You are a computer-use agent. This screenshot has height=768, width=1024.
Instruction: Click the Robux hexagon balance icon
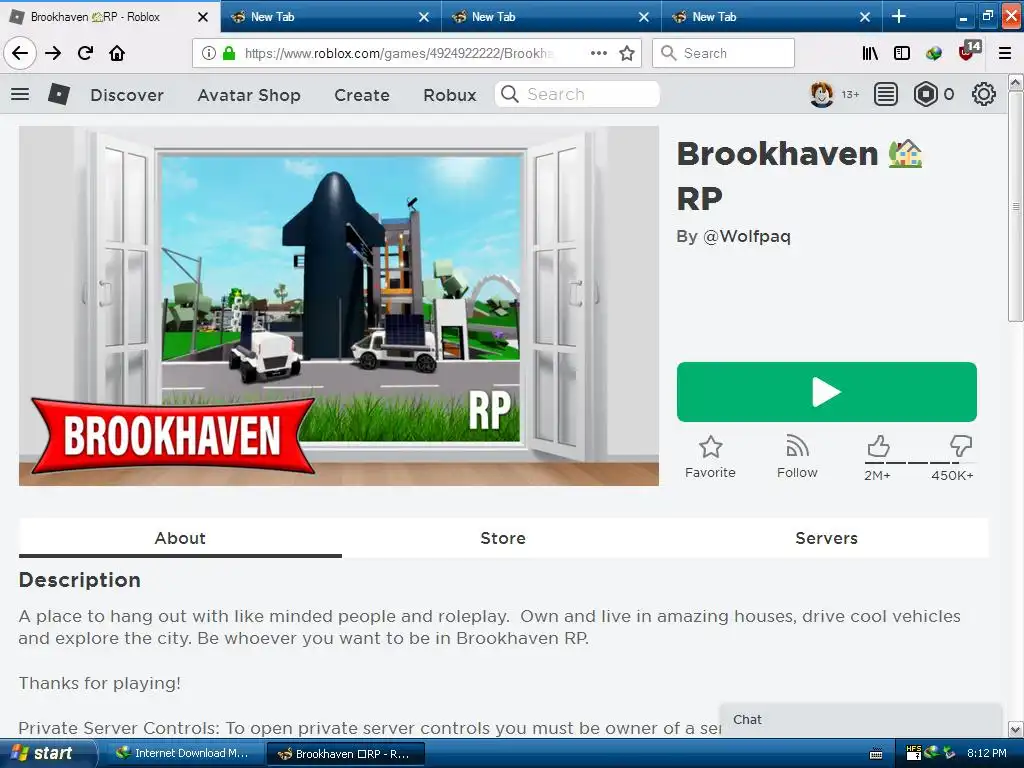click(925, 94)
